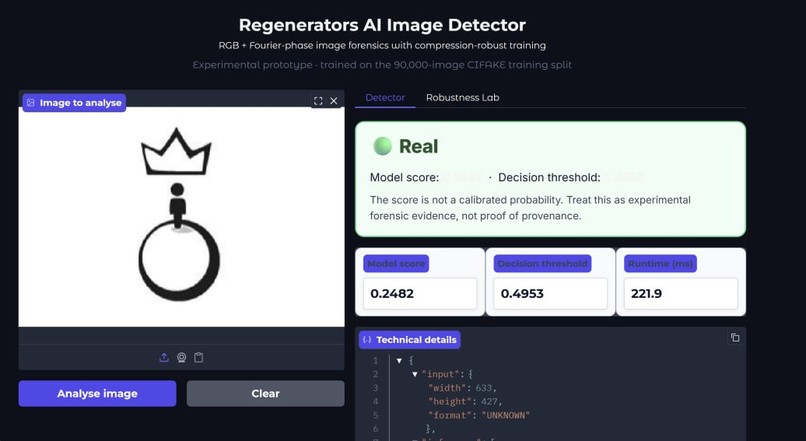This screenshot has height=441, width=806.
Task: Open the Robustness Lab tab
Action: 463,98
